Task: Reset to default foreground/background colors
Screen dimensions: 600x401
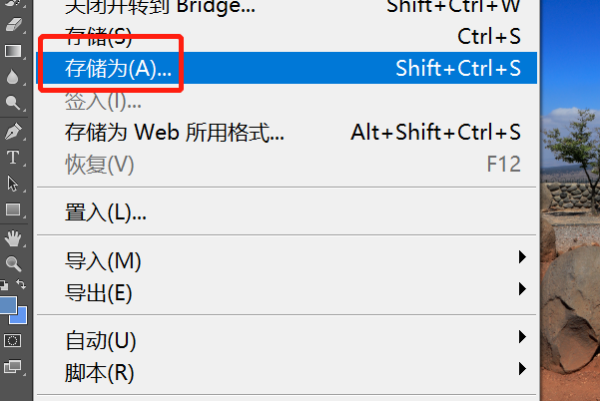Action: (x=4, y=285)
